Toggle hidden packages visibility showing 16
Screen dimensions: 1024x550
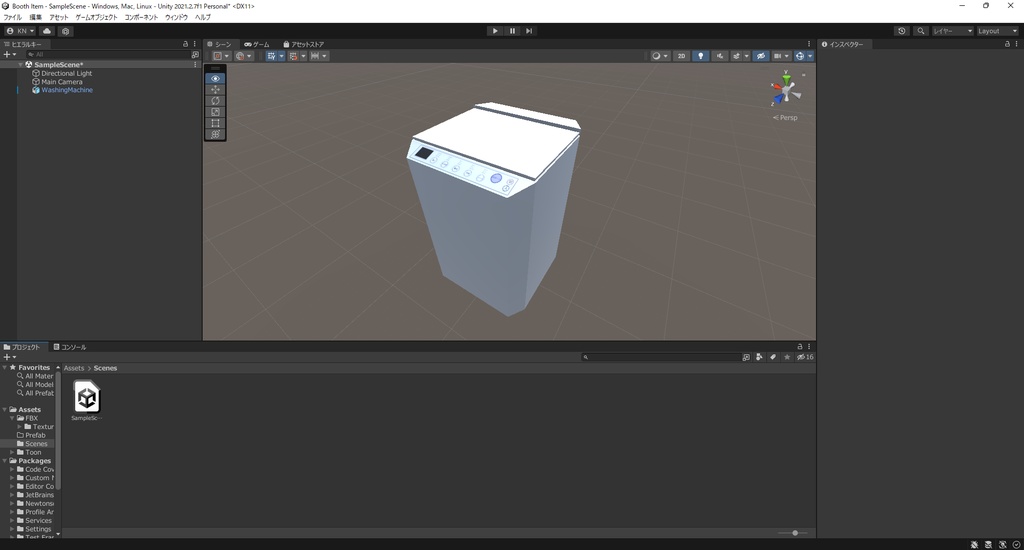point(805,357)
